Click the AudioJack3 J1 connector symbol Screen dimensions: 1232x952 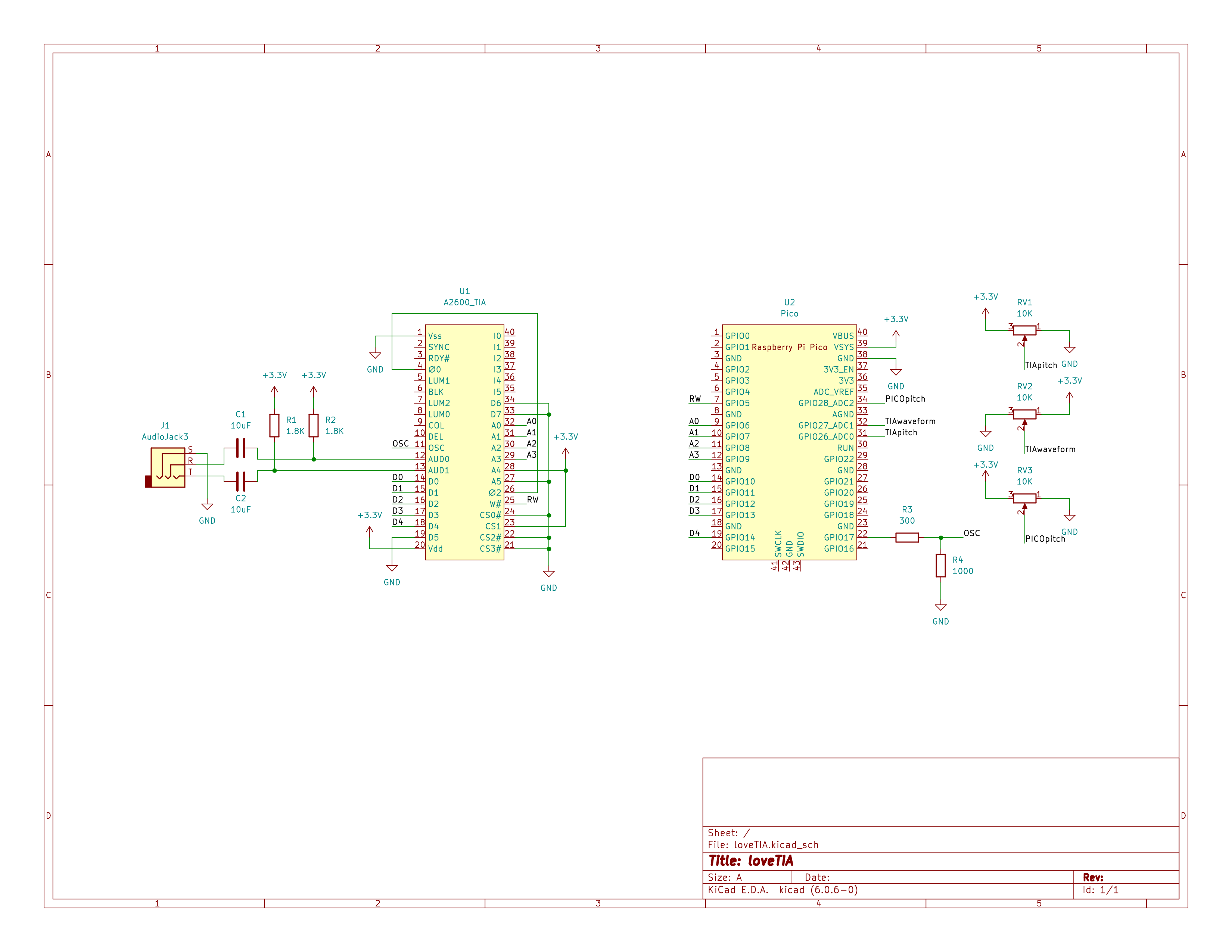(x=168, y=467)
